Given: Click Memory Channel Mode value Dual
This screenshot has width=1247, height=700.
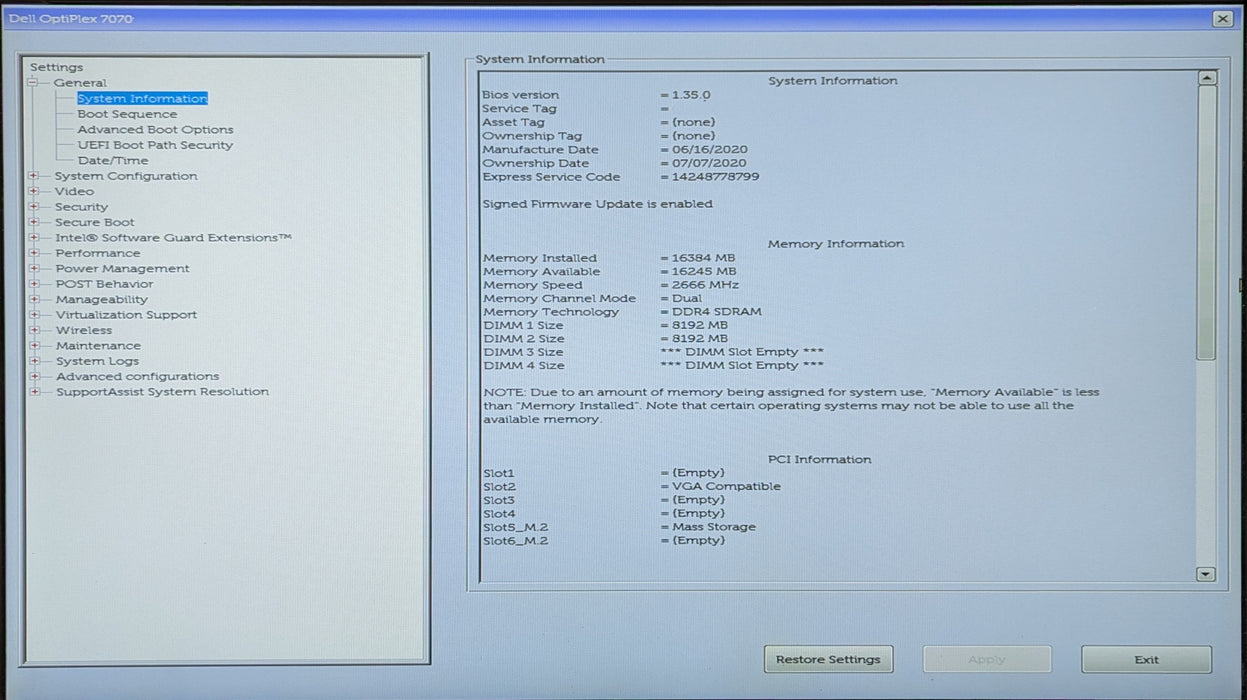Looking at the screenshot, I should (687, 298).
